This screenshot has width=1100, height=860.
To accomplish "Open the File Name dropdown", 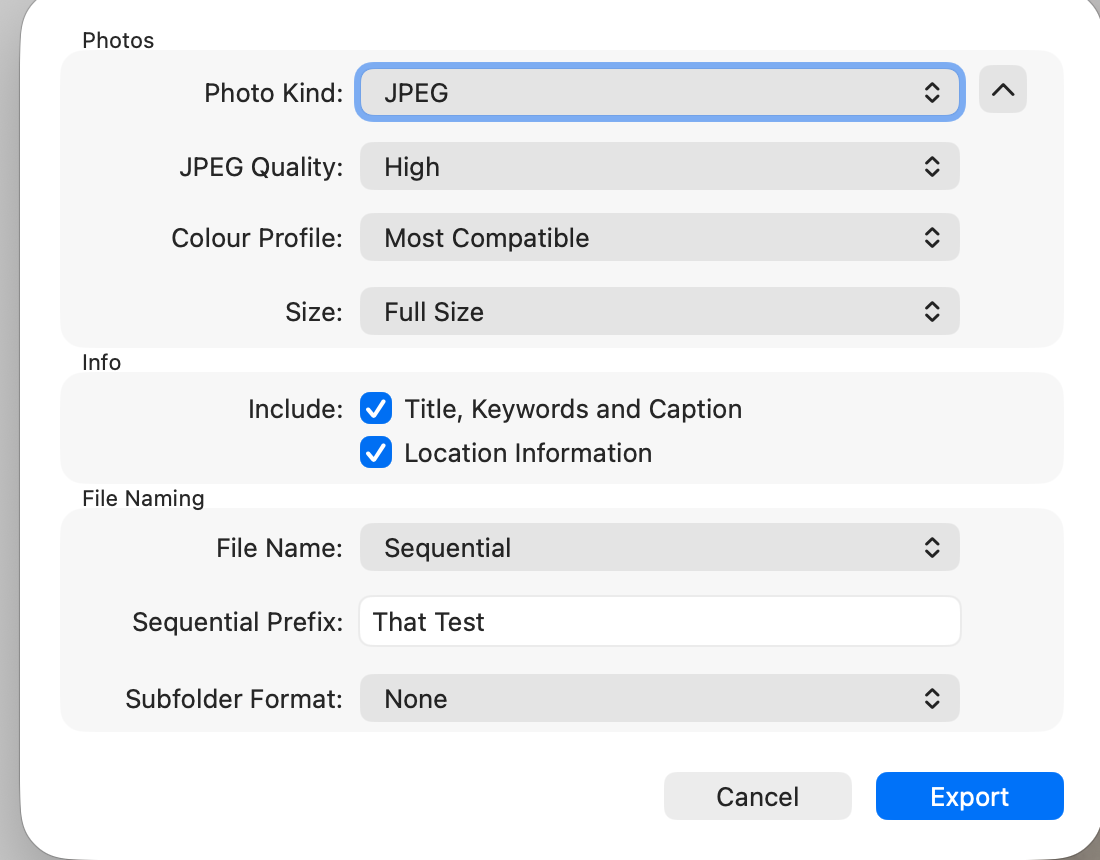I will 640,548.
